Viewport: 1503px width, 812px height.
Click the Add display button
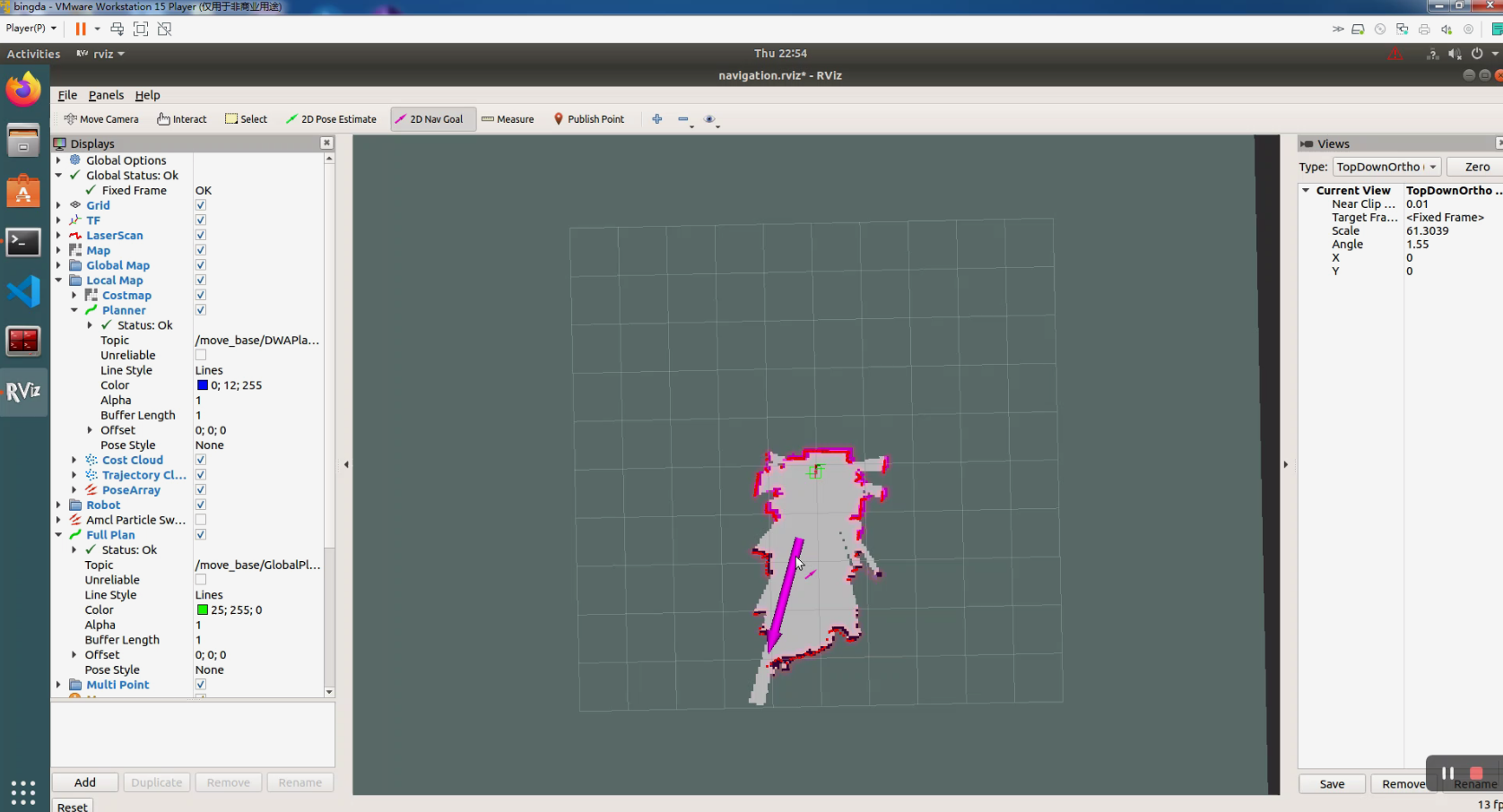pos(85,782)
